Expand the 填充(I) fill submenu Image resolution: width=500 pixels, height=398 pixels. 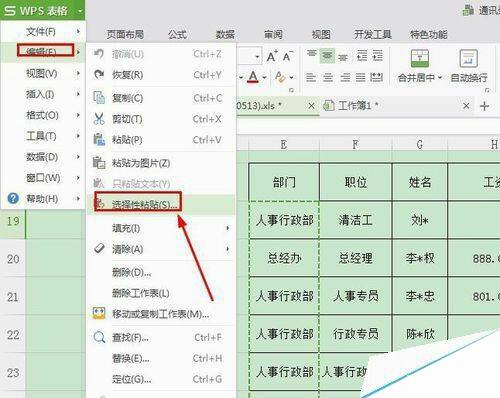tap(161, 228)
